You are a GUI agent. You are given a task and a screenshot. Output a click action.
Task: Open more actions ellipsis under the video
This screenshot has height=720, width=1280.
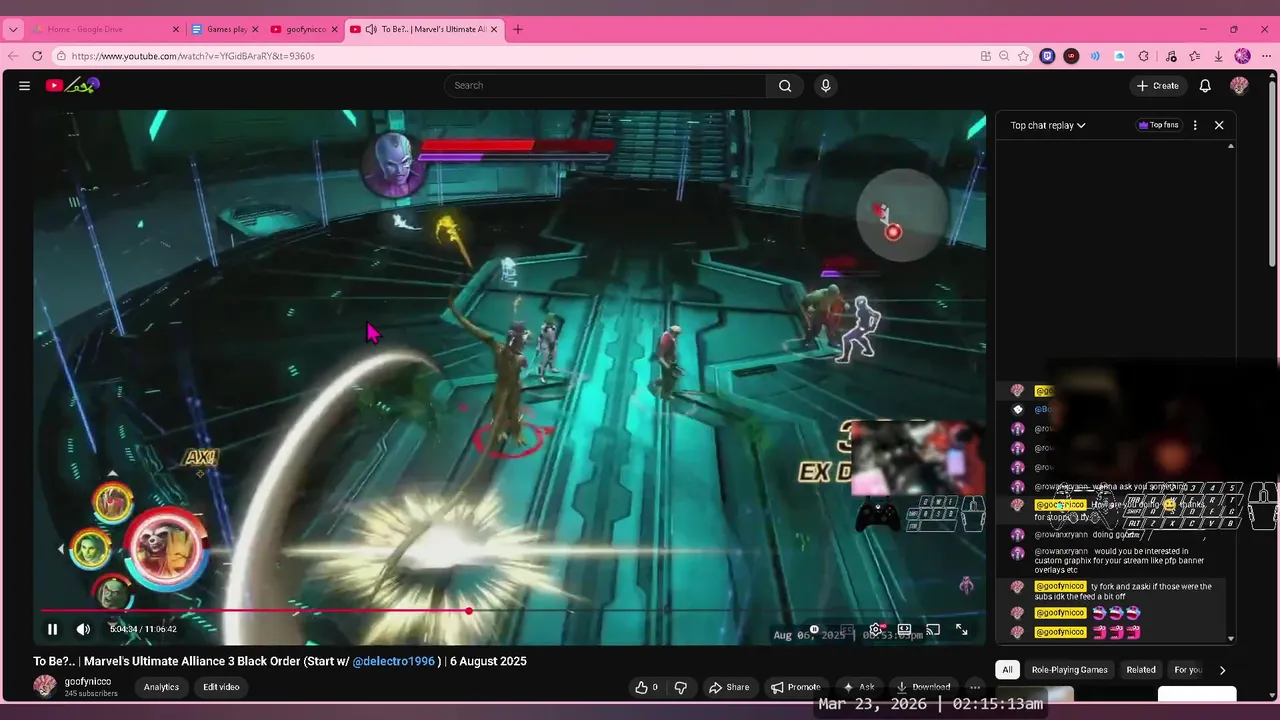coord(975,687)
